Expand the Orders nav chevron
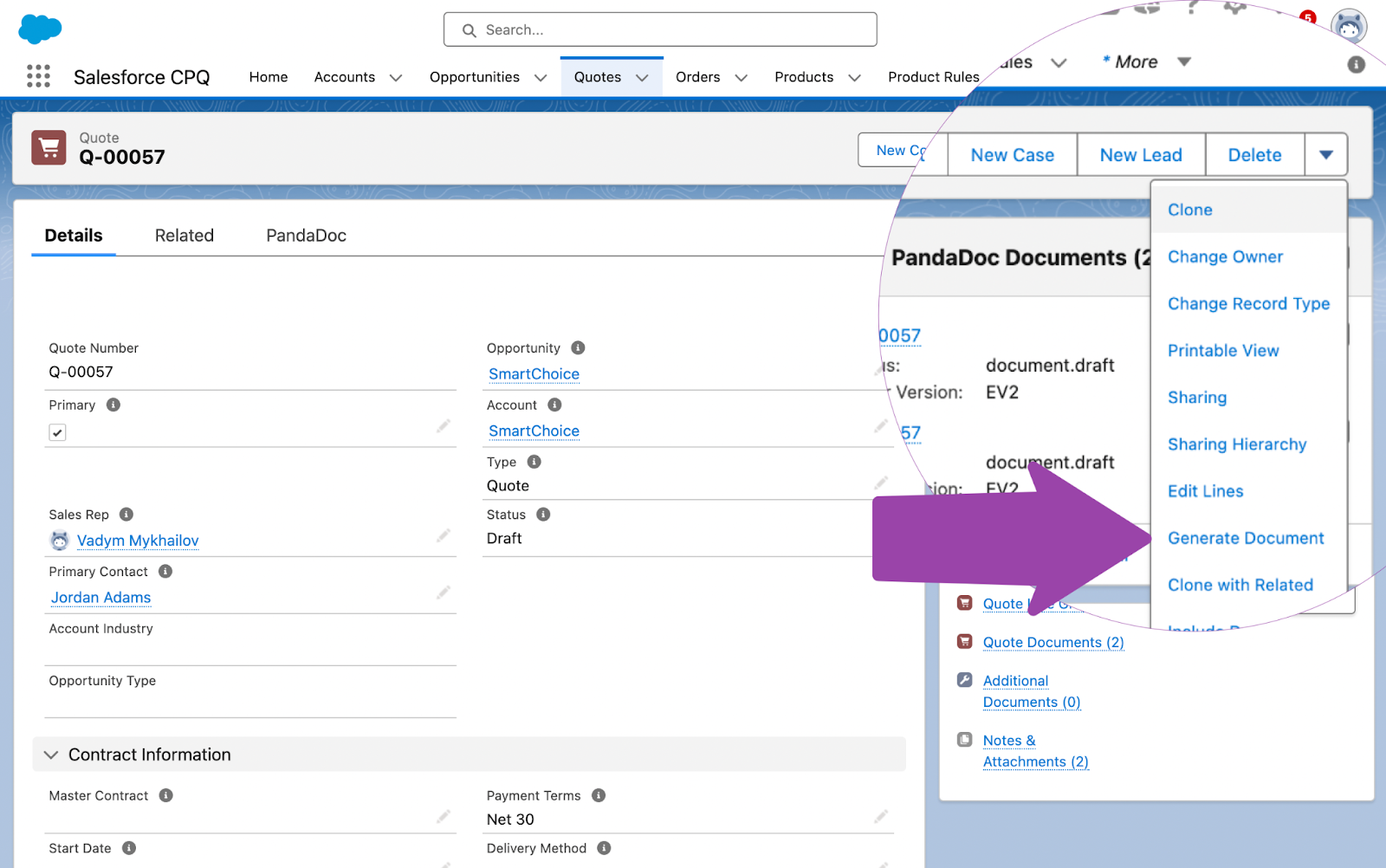The width and height of the screenshot is (1386, 868). 741,78
